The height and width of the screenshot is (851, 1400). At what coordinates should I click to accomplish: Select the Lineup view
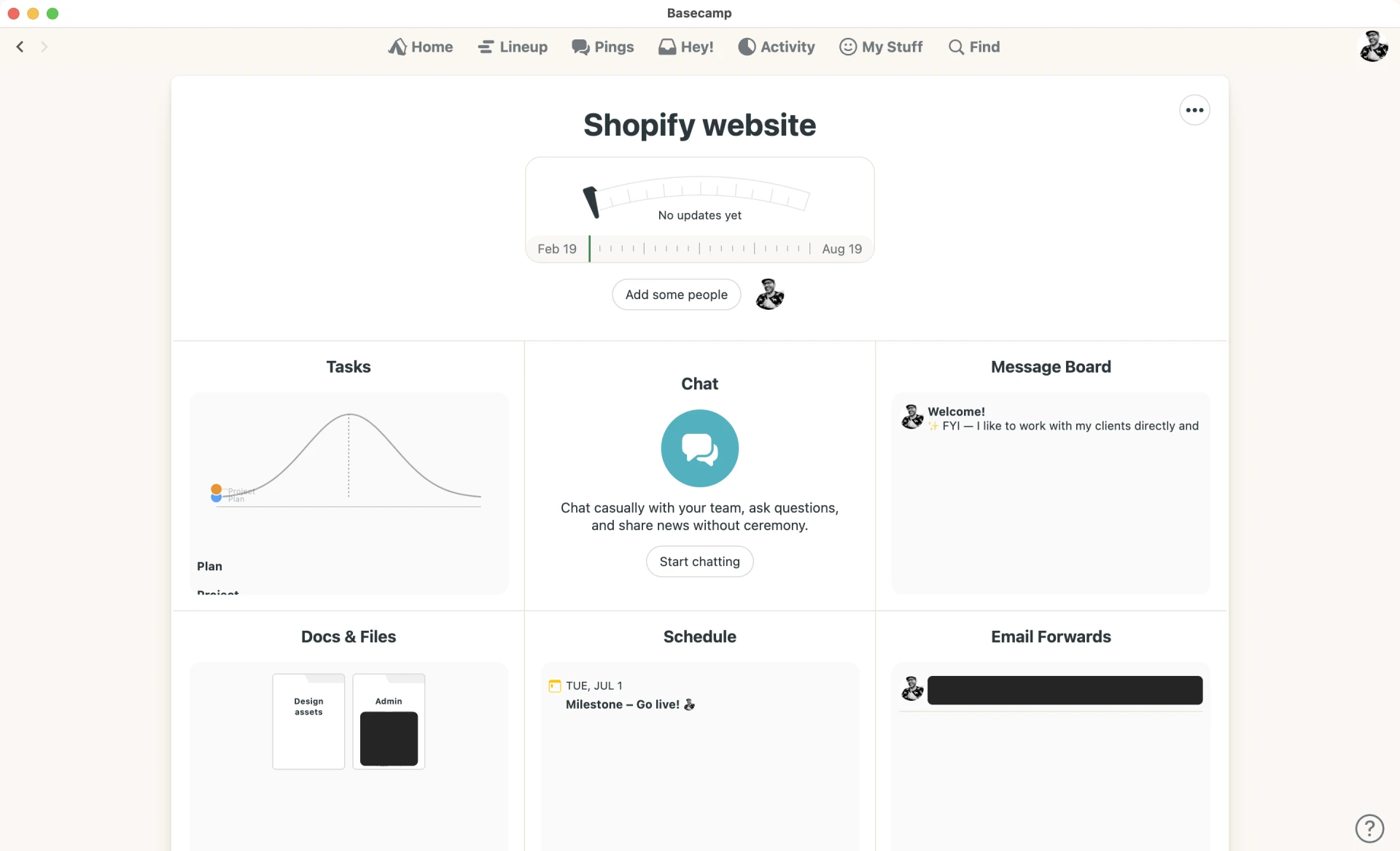pos(513,46)
